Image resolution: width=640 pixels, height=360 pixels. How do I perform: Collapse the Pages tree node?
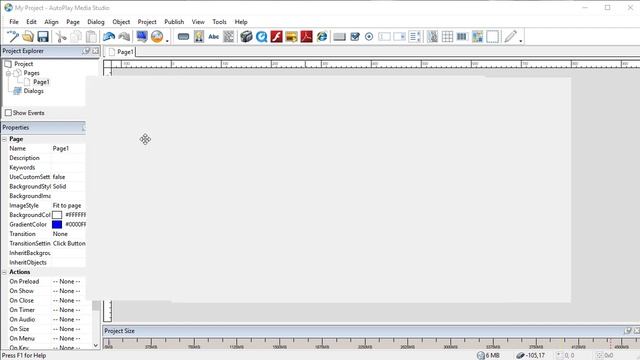(8, 73)
